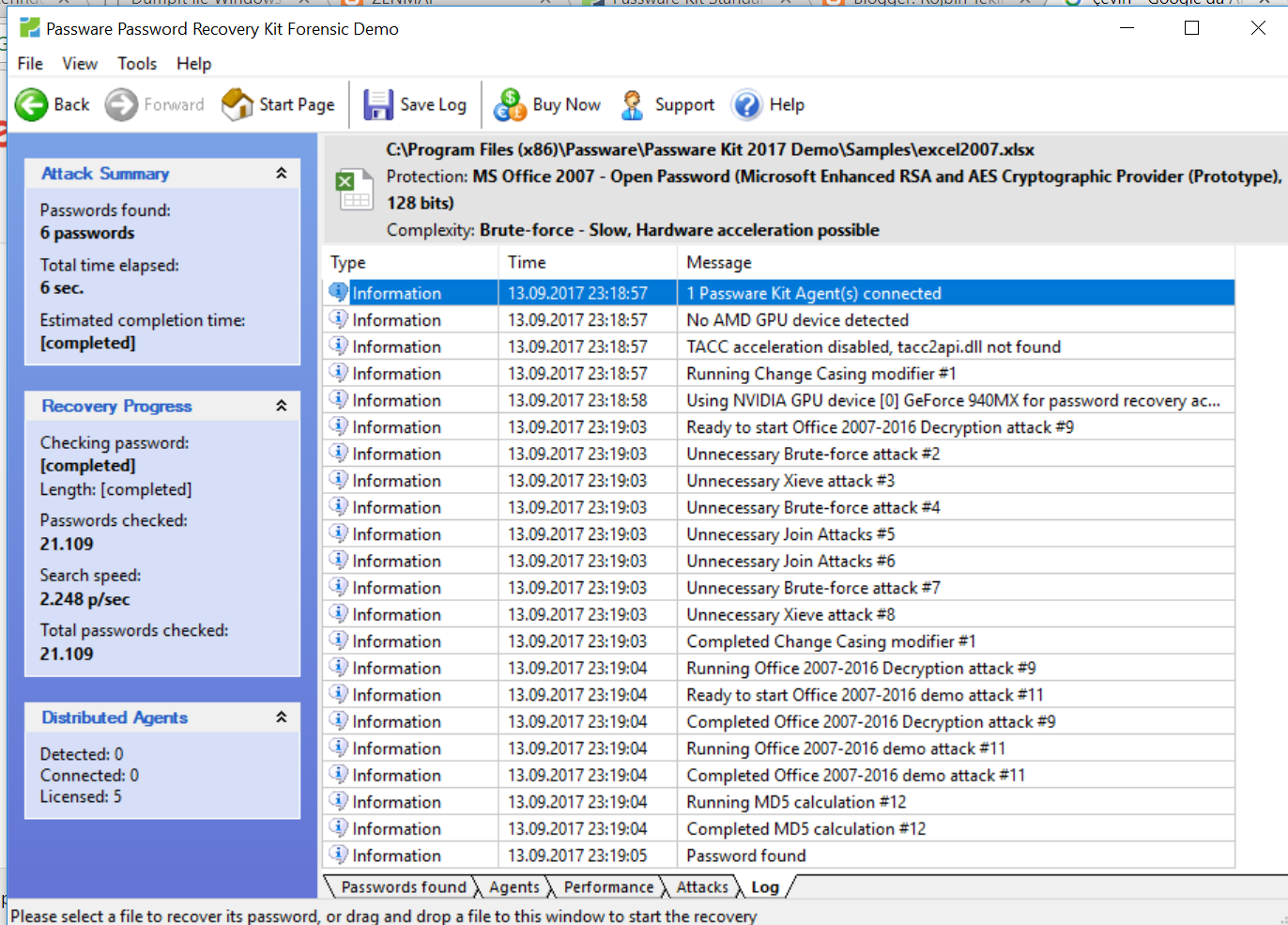
Task: Open the Start Page via its house icon
Action: 235,104
